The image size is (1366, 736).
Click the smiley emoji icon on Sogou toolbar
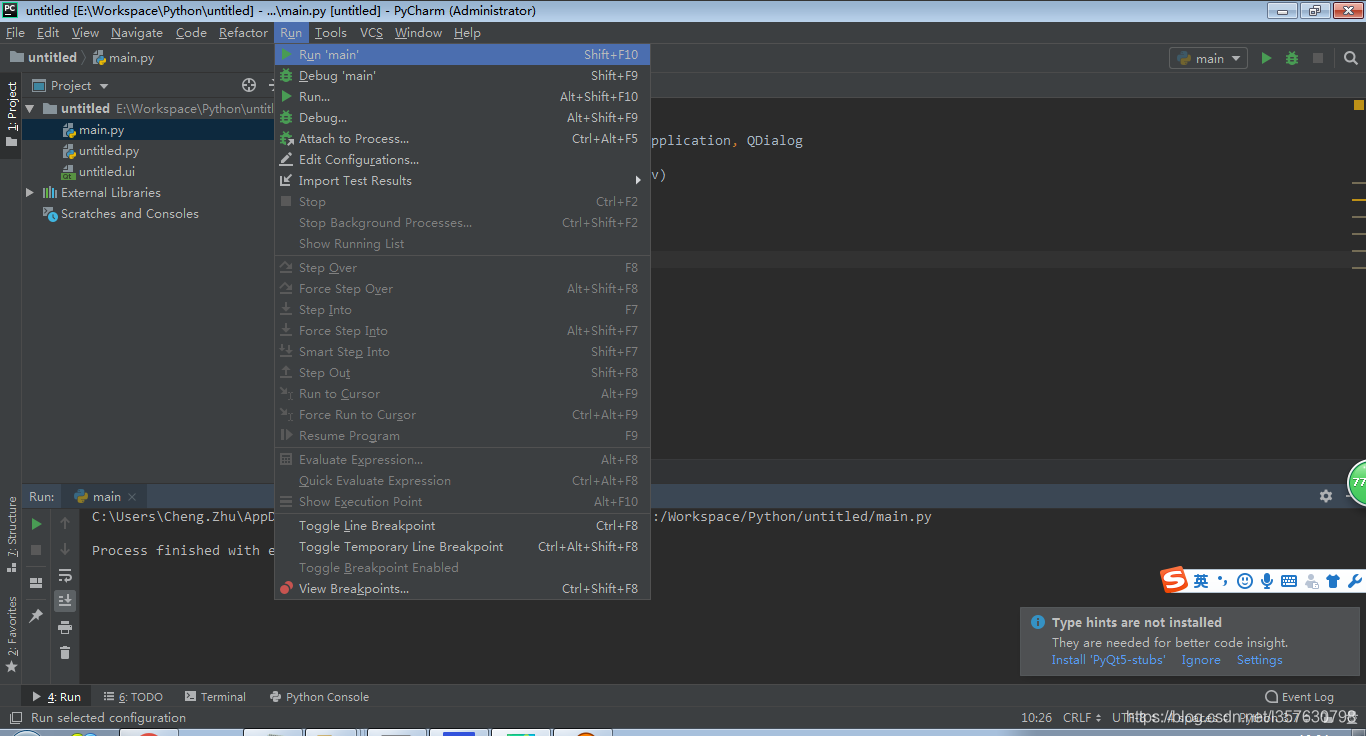1245,581
